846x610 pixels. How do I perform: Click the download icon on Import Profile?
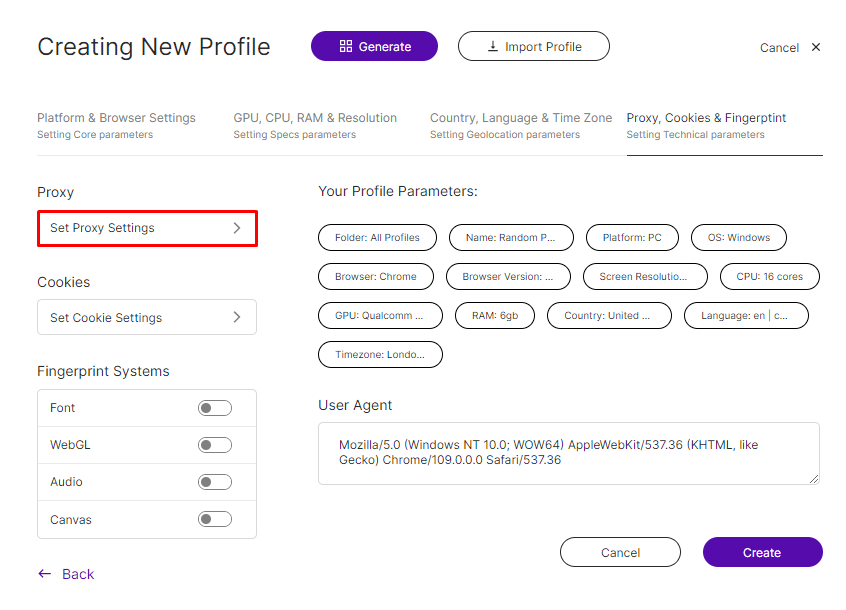click(x=493, y=46)
